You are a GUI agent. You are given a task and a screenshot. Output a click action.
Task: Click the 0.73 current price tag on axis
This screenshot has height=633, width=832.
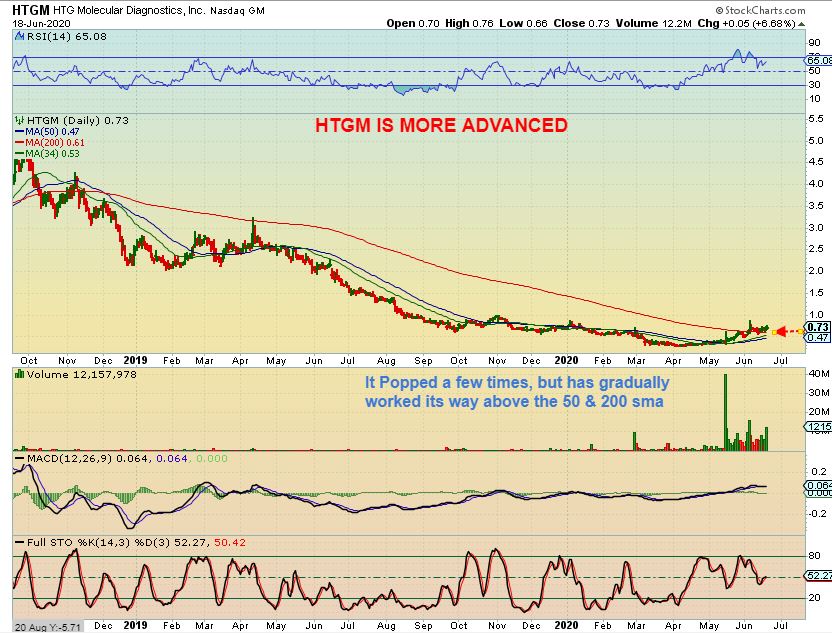[x=818, y=327]
